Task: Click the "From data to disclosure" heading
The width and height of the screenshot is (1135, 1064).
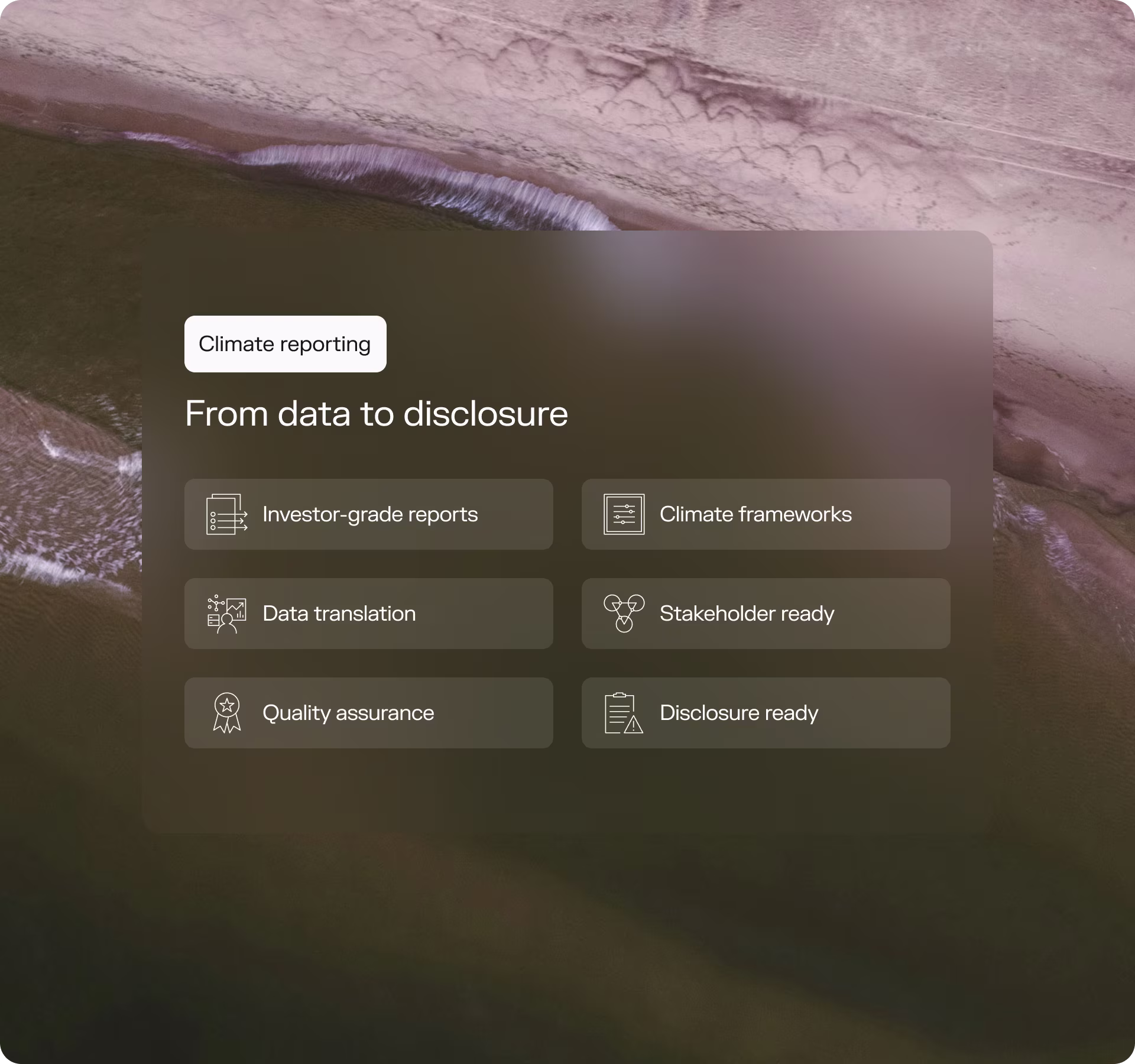Action: (376, 413)
